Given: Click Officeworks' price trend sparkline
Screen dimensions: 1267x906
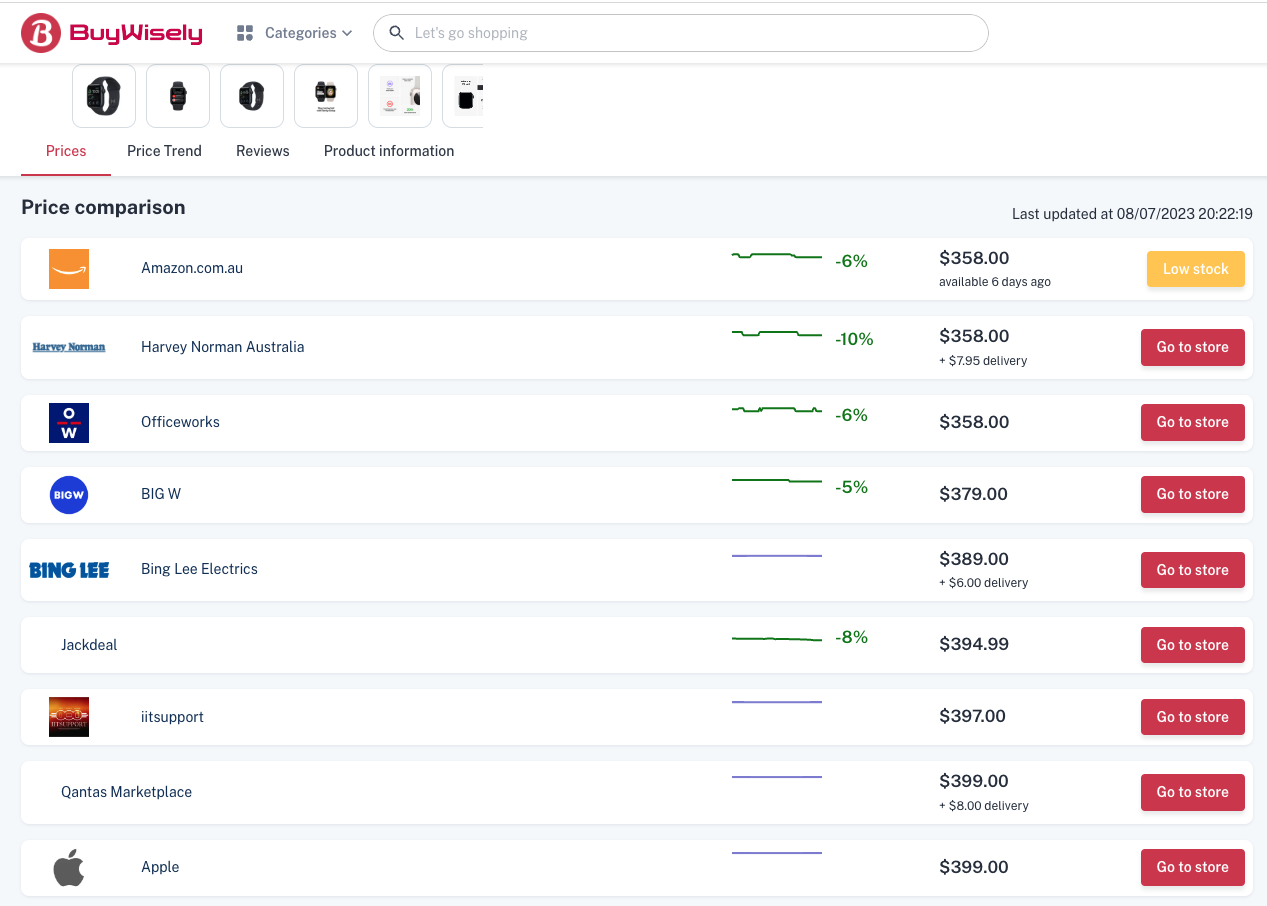Looking at the screenshot, I should click(777, 409).
